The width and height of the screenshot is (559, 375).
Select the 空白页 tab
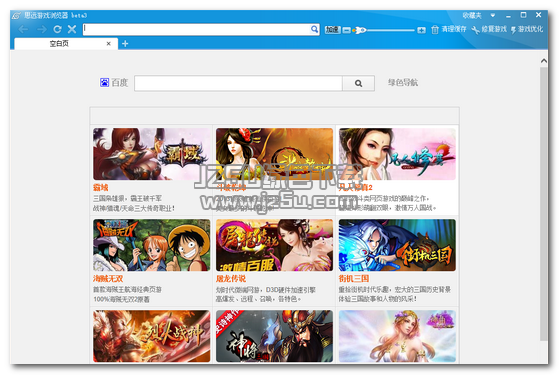66,44
